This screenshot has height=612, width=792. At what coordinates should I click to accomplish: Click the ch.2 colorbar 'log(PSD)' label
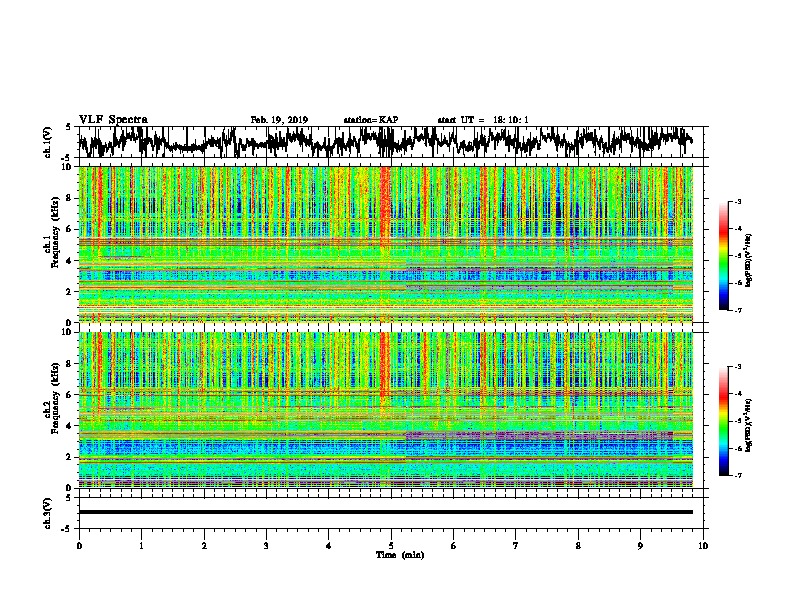748,425
